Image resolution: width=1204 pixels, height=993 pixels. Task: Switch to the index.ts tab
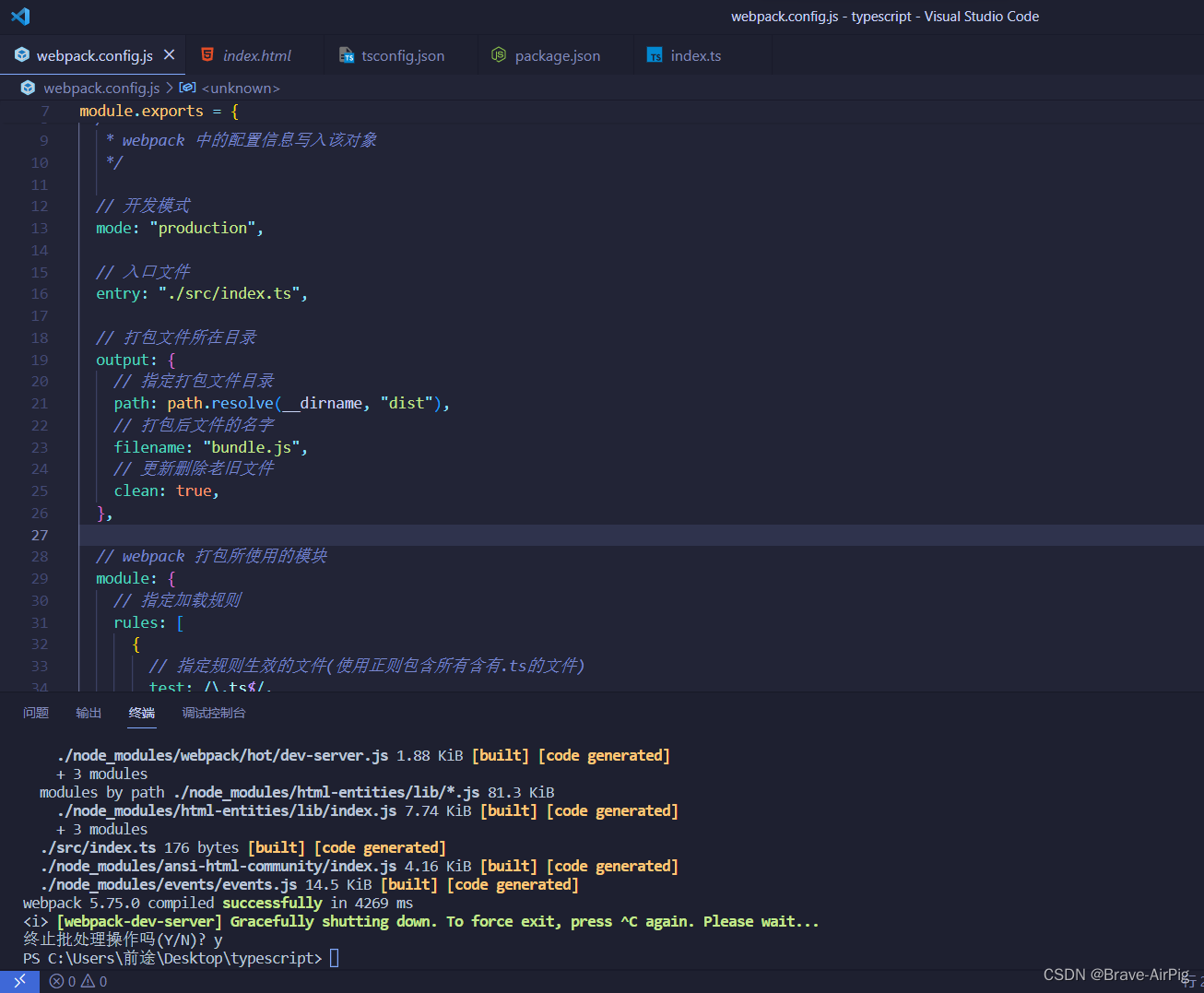pos(695,56)
